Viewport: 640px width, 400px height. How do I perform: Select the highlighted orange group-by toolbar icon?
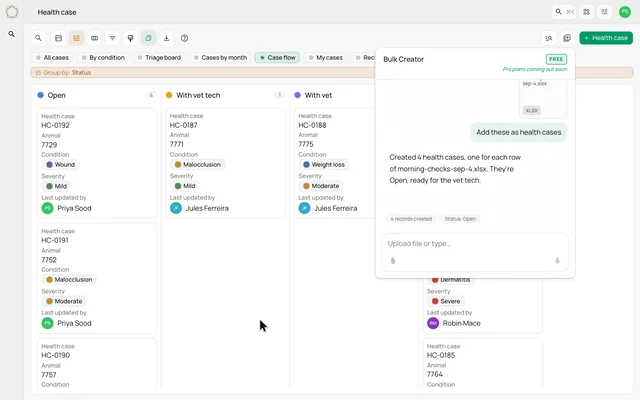76,38
